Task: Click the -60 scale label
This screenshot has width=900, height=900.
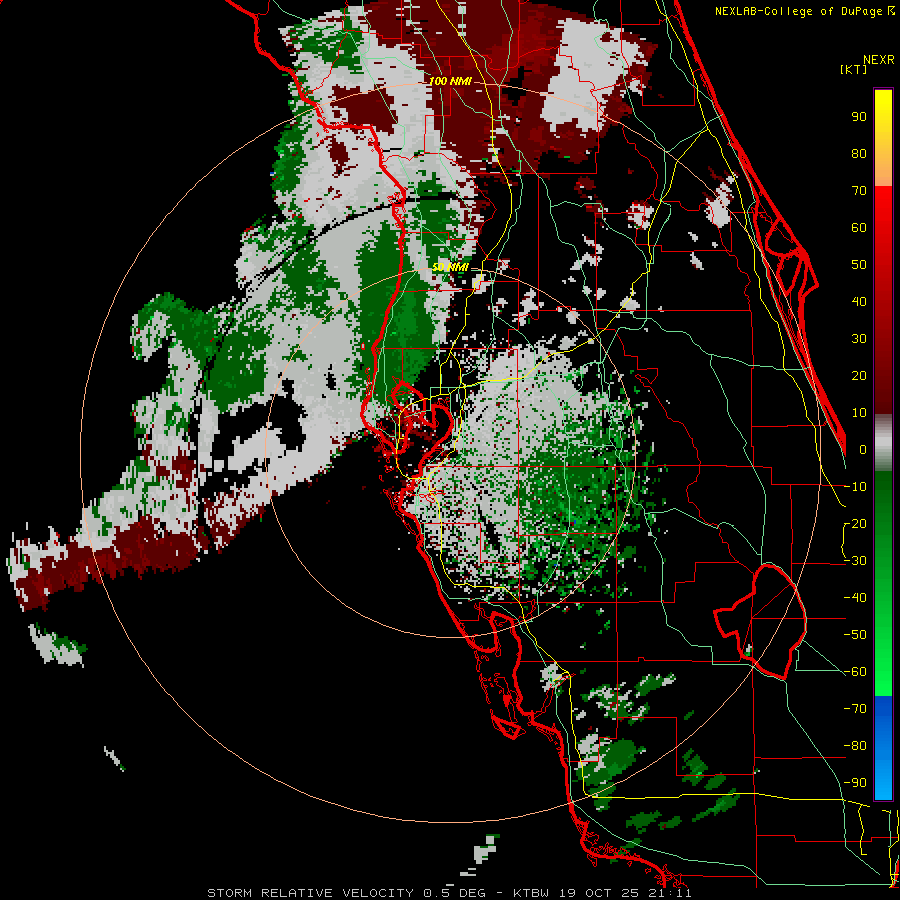Action: (x=855, y=672)
